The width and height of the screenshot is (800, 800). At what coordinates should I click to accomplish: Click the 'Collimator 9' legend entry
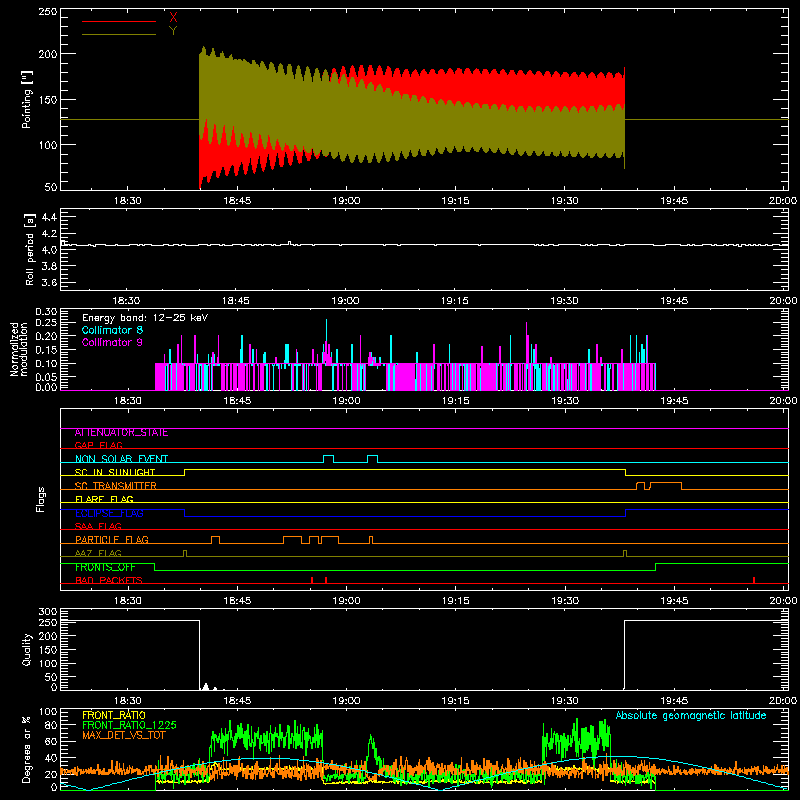(x=112, y=342)
